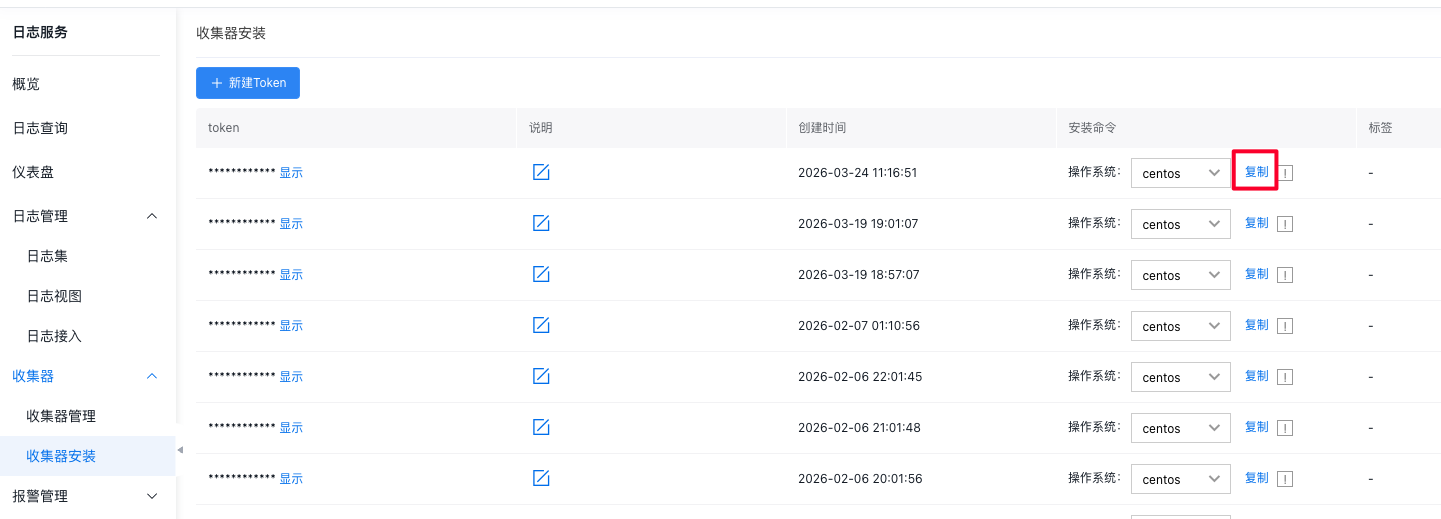Reveal token in 2026-03-19 18:57:07 row
1441x519 pixels.
291,275
